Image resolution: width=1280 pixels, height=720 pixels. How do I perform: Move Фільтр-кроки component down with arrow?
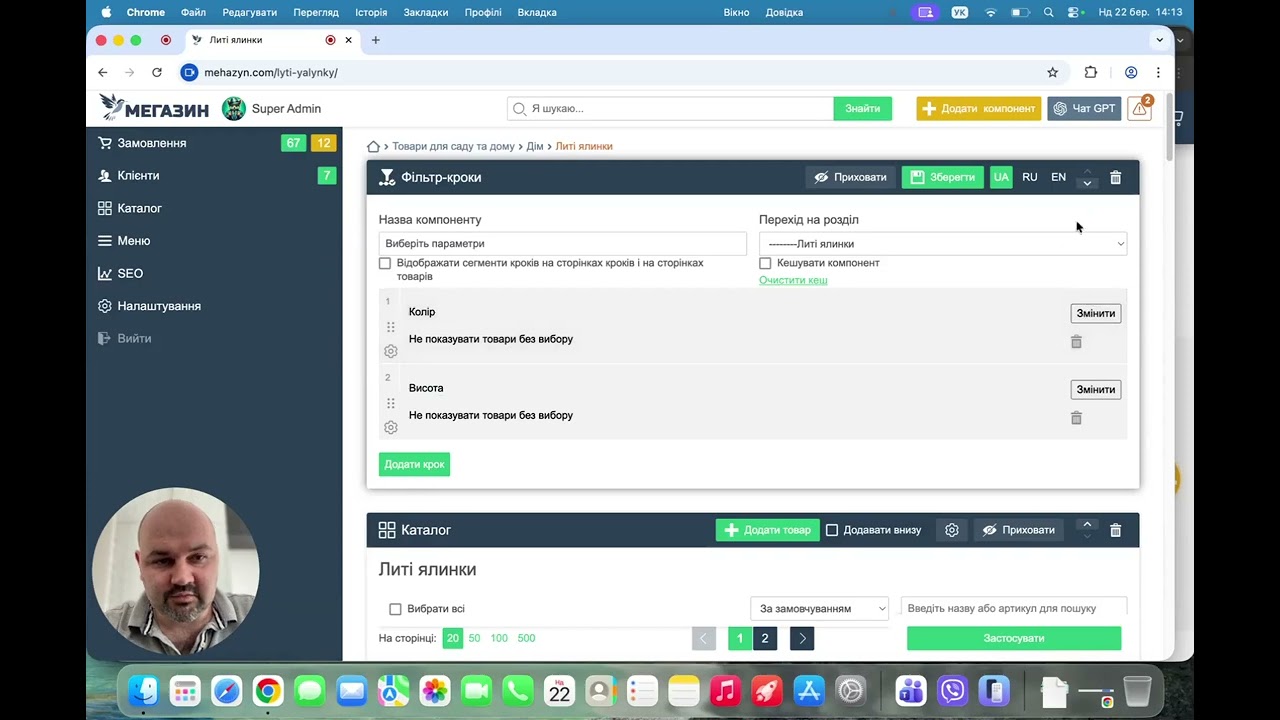pos(1087,183)
